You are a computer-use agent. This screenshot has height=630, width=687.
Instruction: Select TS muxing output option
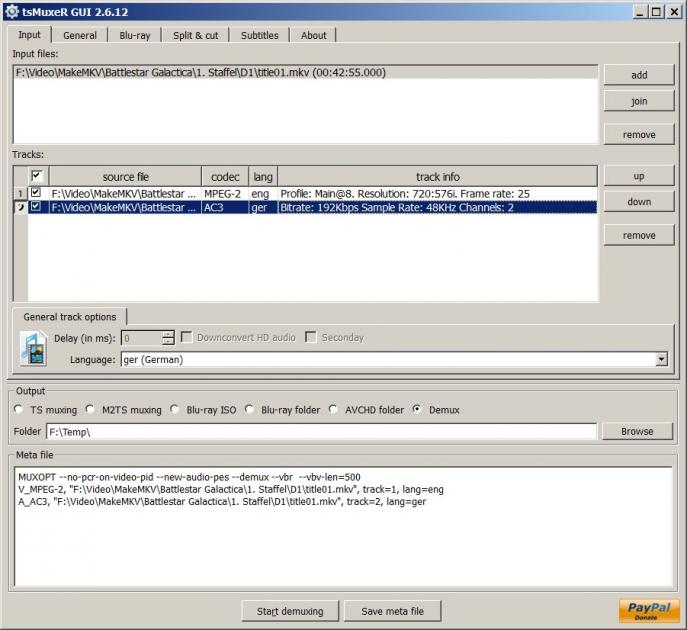18,409
